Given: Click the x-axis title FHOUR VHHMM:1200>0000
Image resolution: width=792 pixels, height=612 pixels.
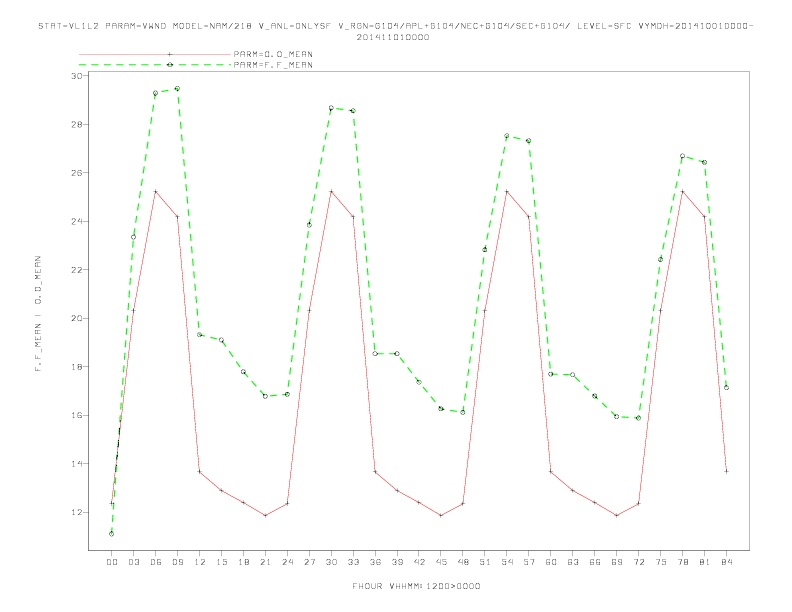Looking at the screenshot, I should (x=416, y=586).
